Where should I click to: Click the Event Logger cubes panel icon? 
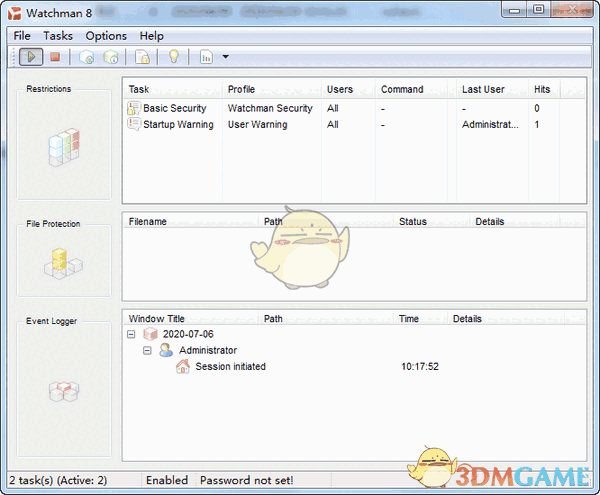[x=64, y=391]
